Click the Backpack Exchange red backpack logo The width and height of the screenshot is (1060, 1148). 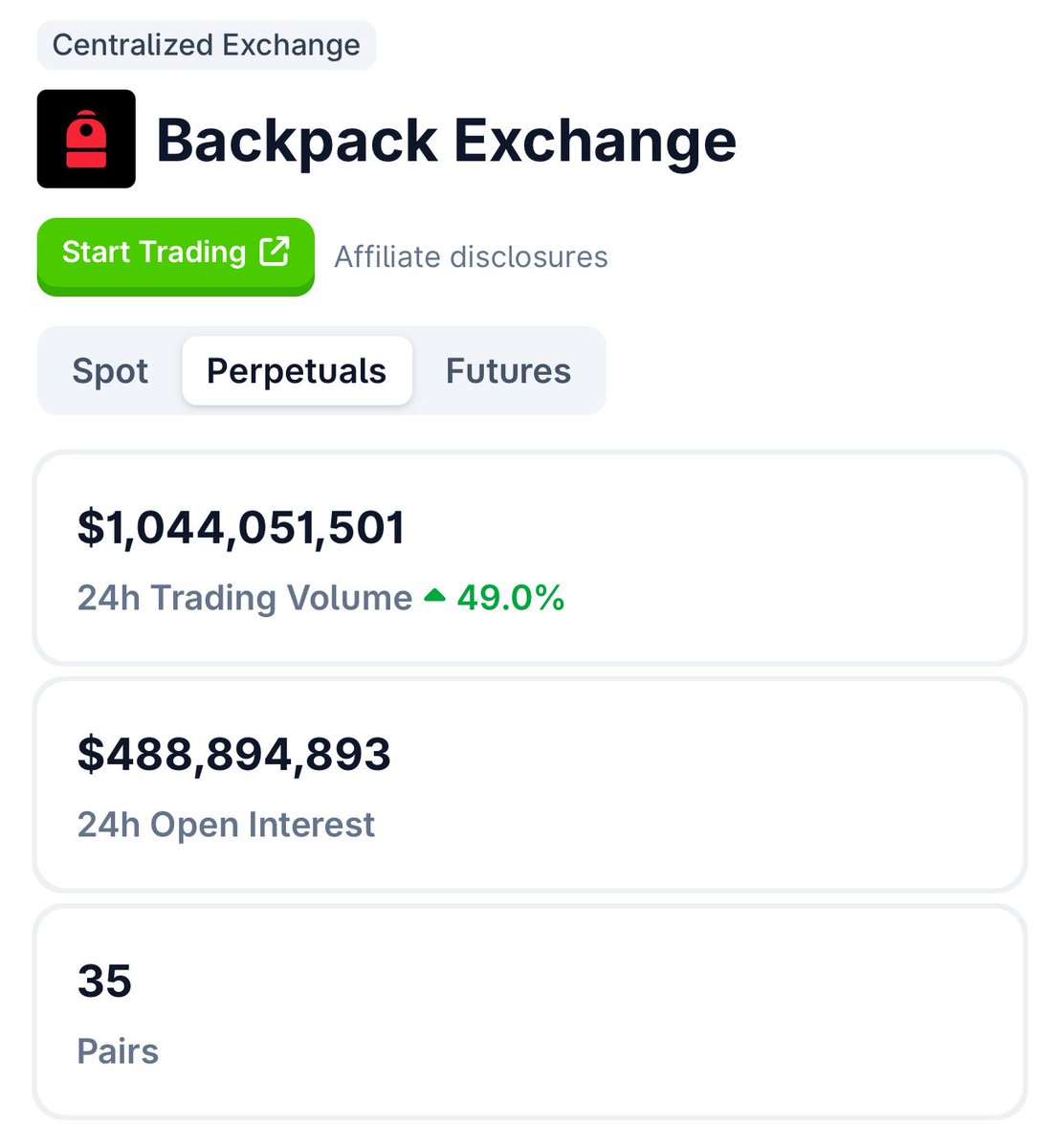click(x=86, y=139)
